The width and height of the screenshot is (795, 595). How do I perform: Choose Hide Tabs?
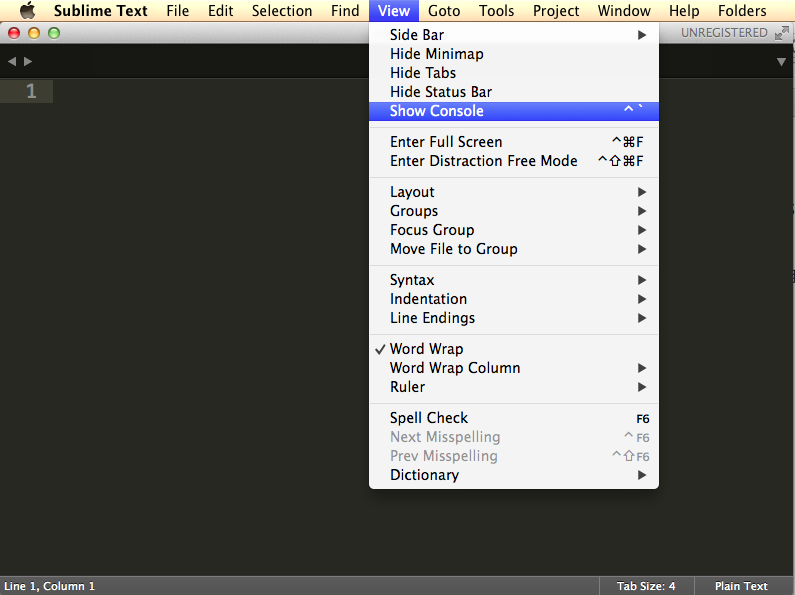point(514,73)
